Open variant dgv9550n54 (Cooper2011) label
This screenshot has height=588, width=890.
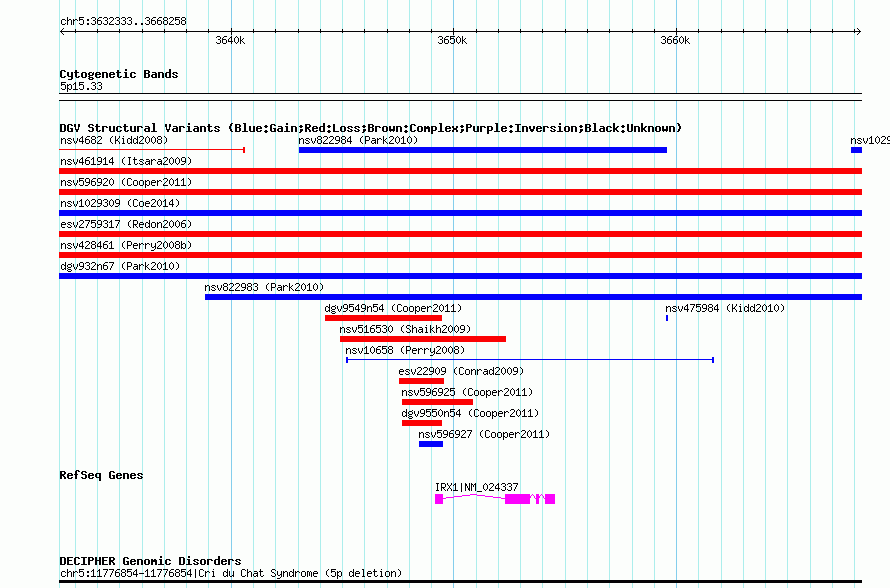pyautogui.click(x=470, y=413)
